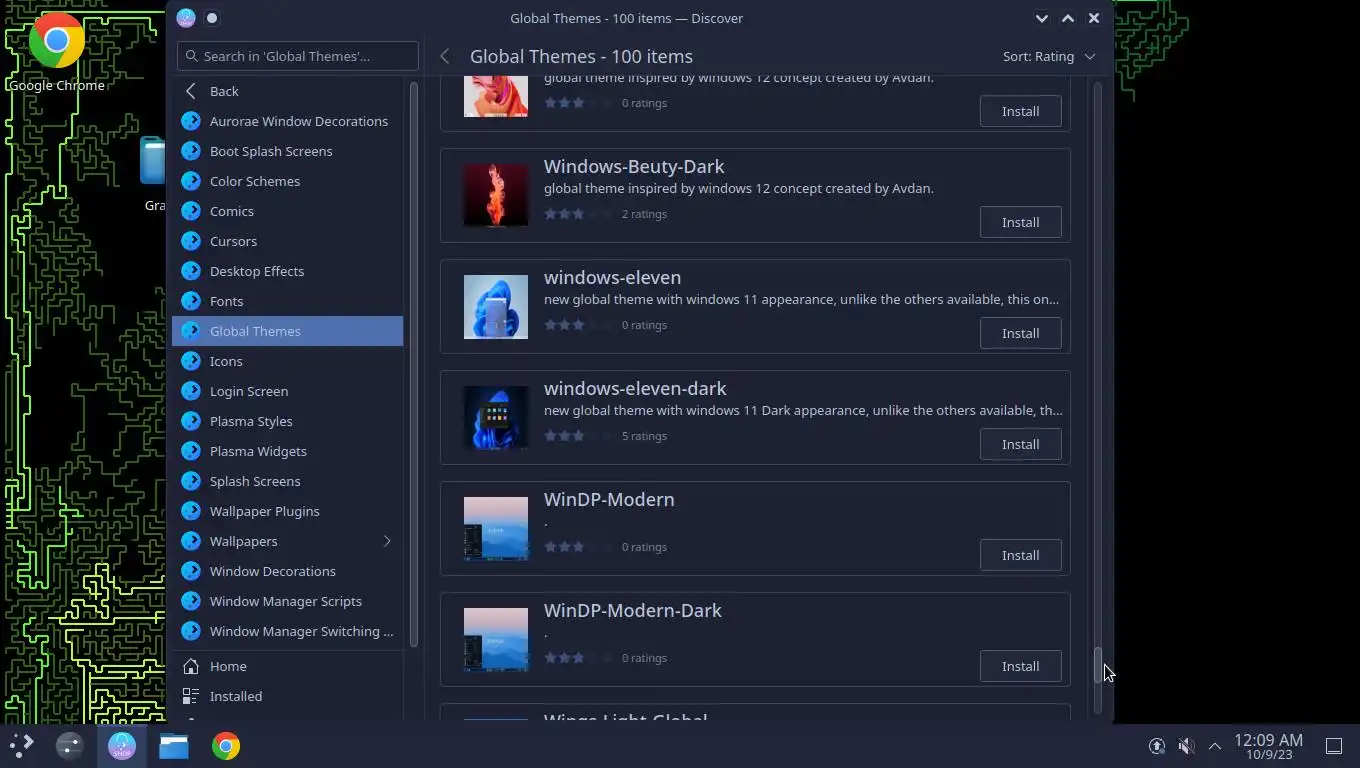This screenshot has height=768, width=1360.
Task: Click the Fonts category icon
Action: point(191,301)
